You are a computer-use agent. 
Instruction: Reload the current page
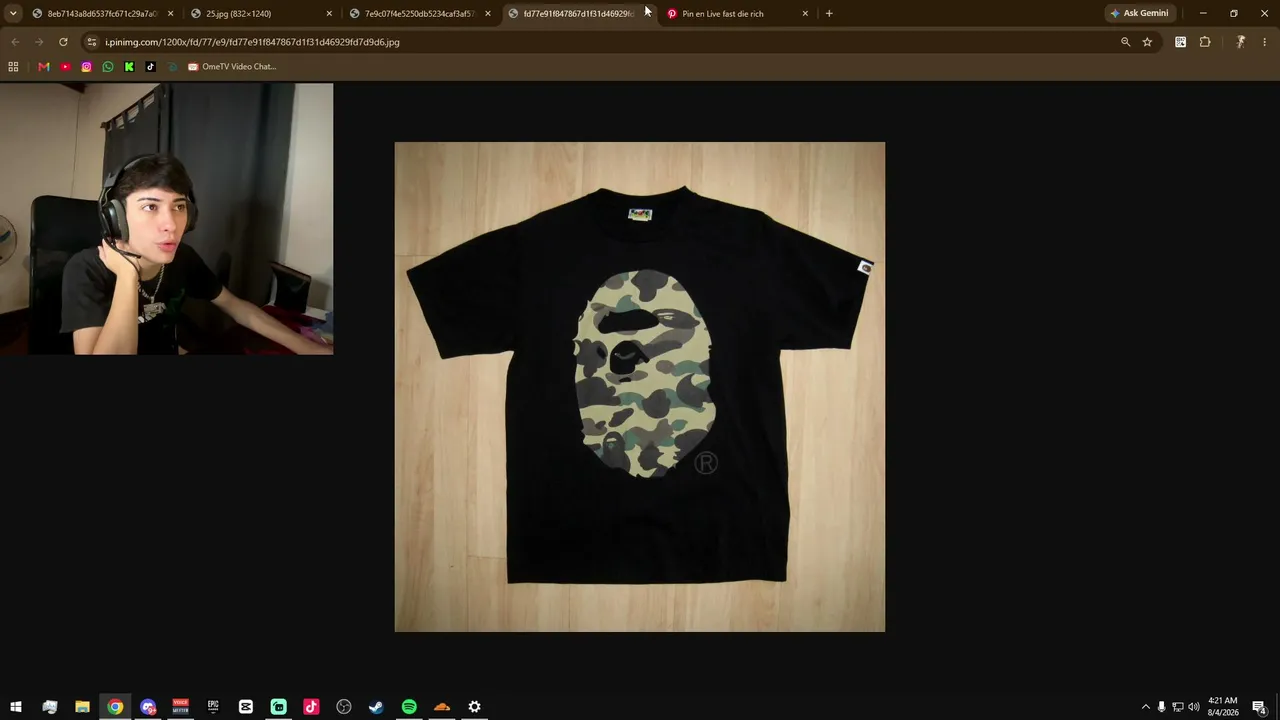[63, 42]
